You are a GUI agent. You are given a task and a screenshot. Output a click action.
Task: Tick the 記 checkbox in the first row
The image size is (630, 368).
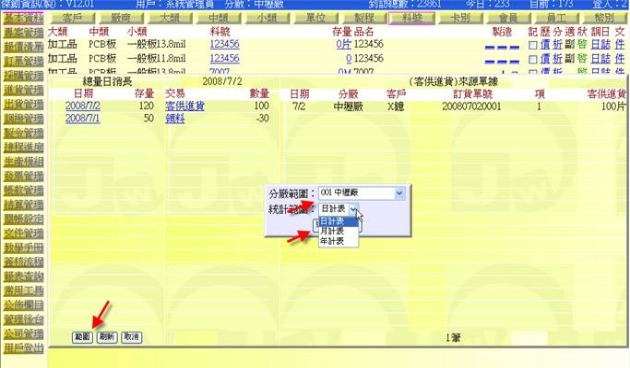tap(532, 45)
